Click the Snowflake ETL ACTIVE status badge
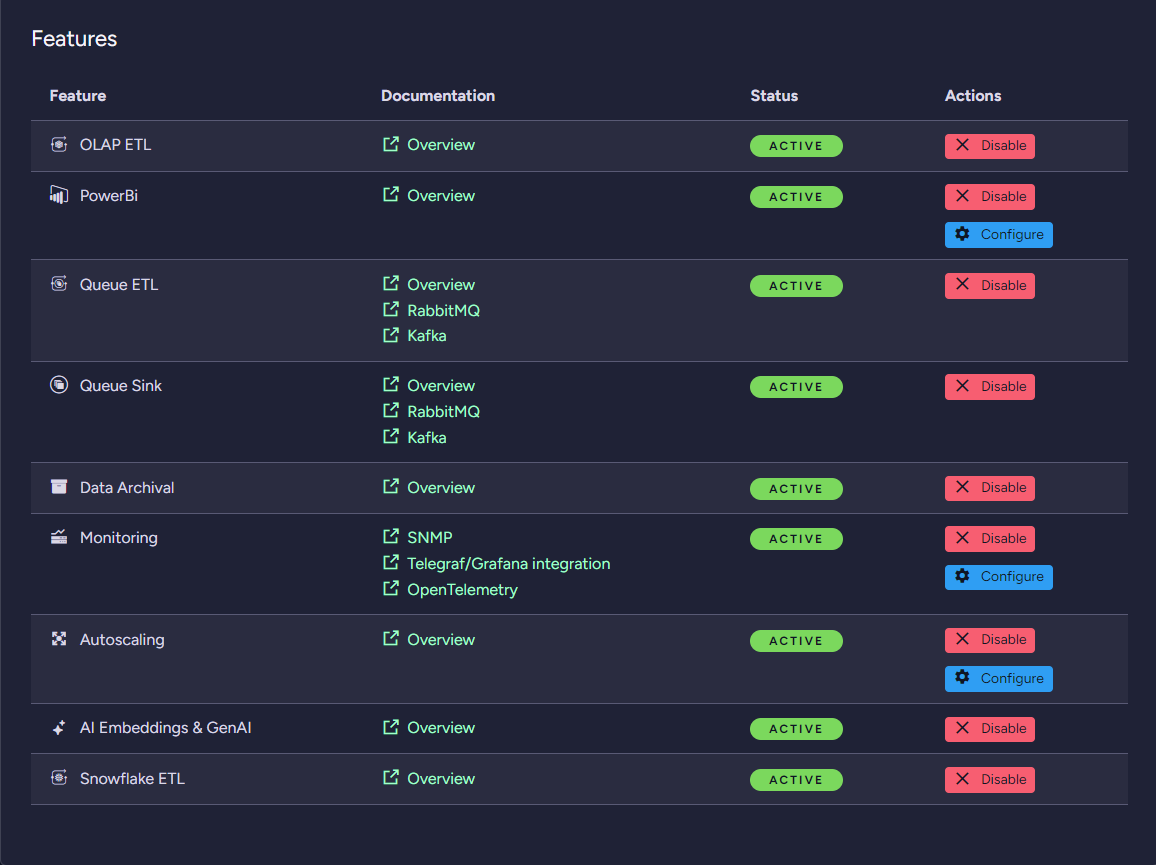Screen dimensions: 1156x865 pos(796,780)
